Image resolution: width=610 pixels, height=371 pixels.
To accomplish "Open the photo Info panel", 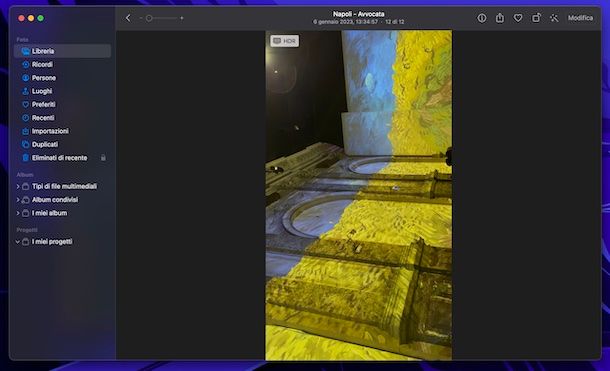I will coord(482,18).
